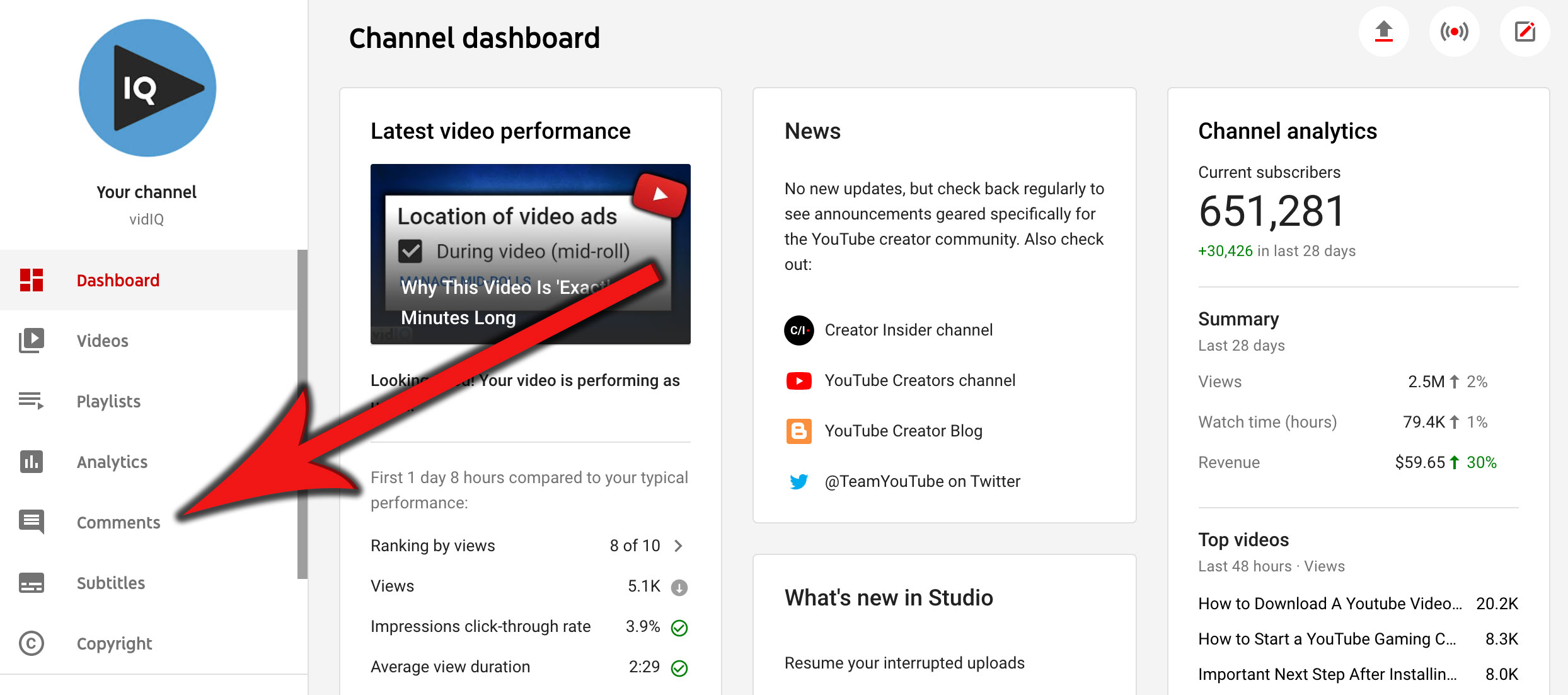Screen dimensions: 1568x695
Task: Click the Views down-arrow indicator icon
Action: tap(679, 587)
